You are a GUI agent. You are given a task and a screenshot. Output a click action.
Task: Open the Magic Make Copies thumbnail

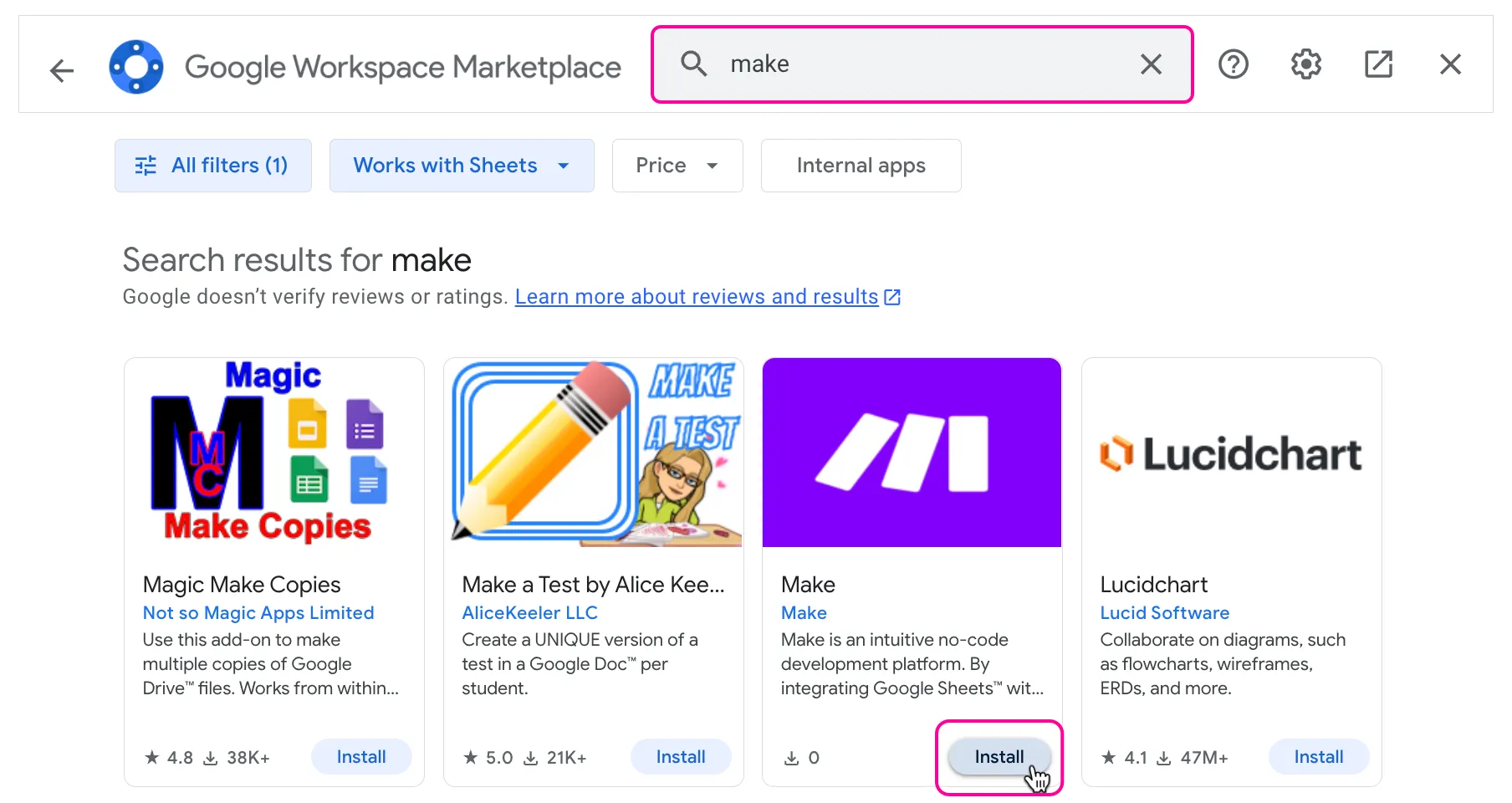tap(274, 453)
